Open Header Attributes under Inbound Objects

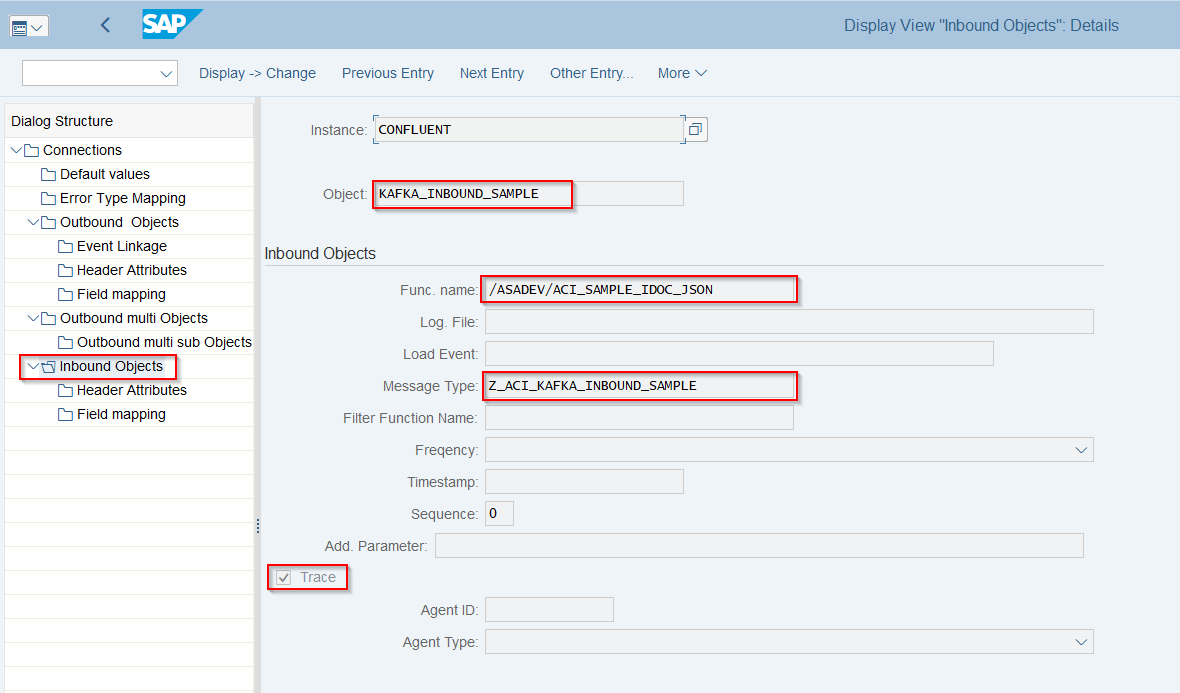pyautogui.click(x=132, y=391)
